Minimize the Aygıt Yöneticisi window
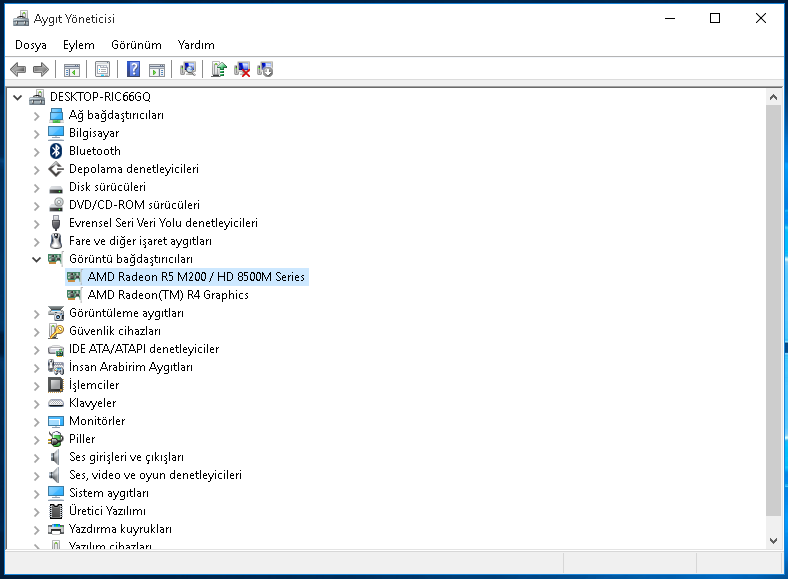This screenshot has height=579, width=788. [669, 19]
